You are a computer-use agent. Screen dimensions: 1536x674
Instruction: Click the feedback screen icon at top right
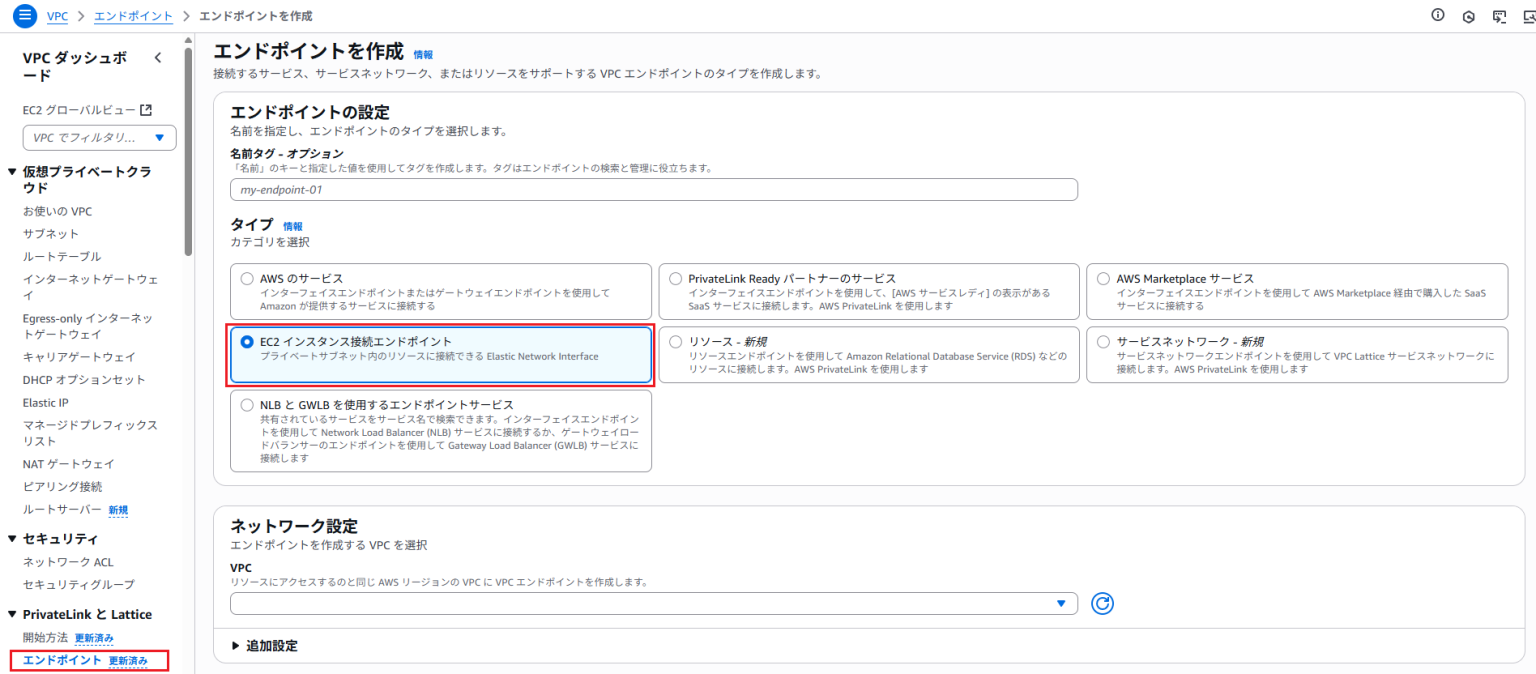coord(1529,16)
